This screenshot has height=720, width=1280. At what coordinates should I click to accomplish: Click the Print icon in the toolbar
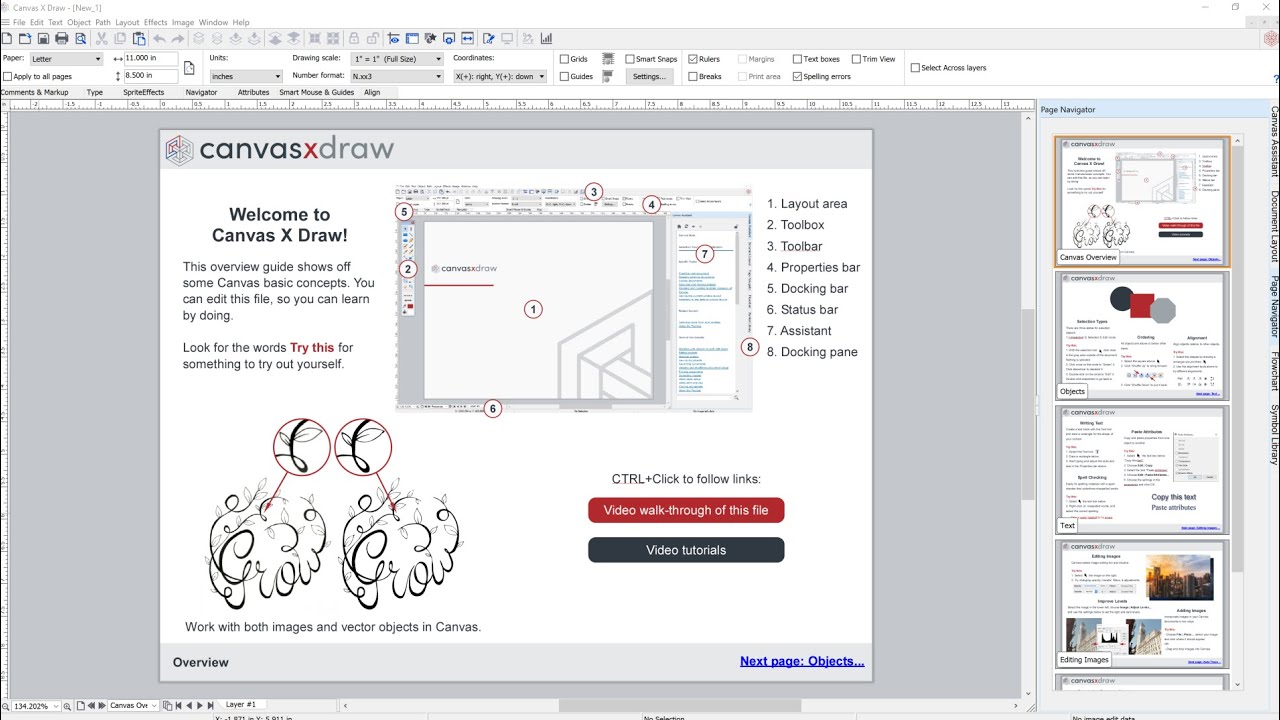tap(62, 38)
